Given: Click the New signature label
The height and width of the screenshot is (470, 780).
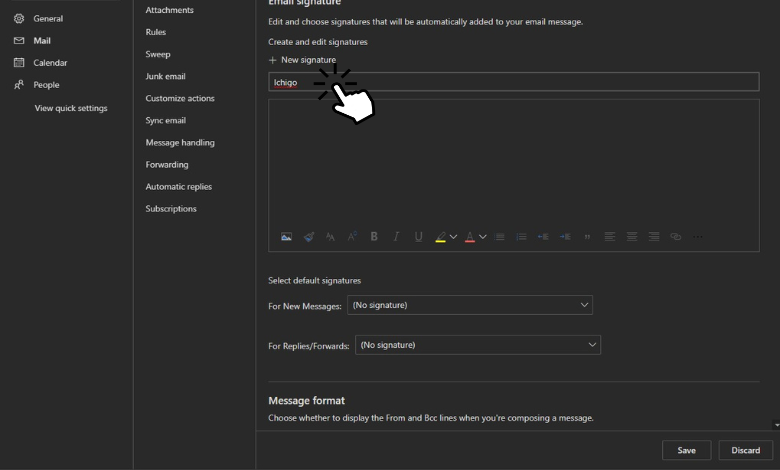Looking at the screenshot, I should tap(308, 60).
